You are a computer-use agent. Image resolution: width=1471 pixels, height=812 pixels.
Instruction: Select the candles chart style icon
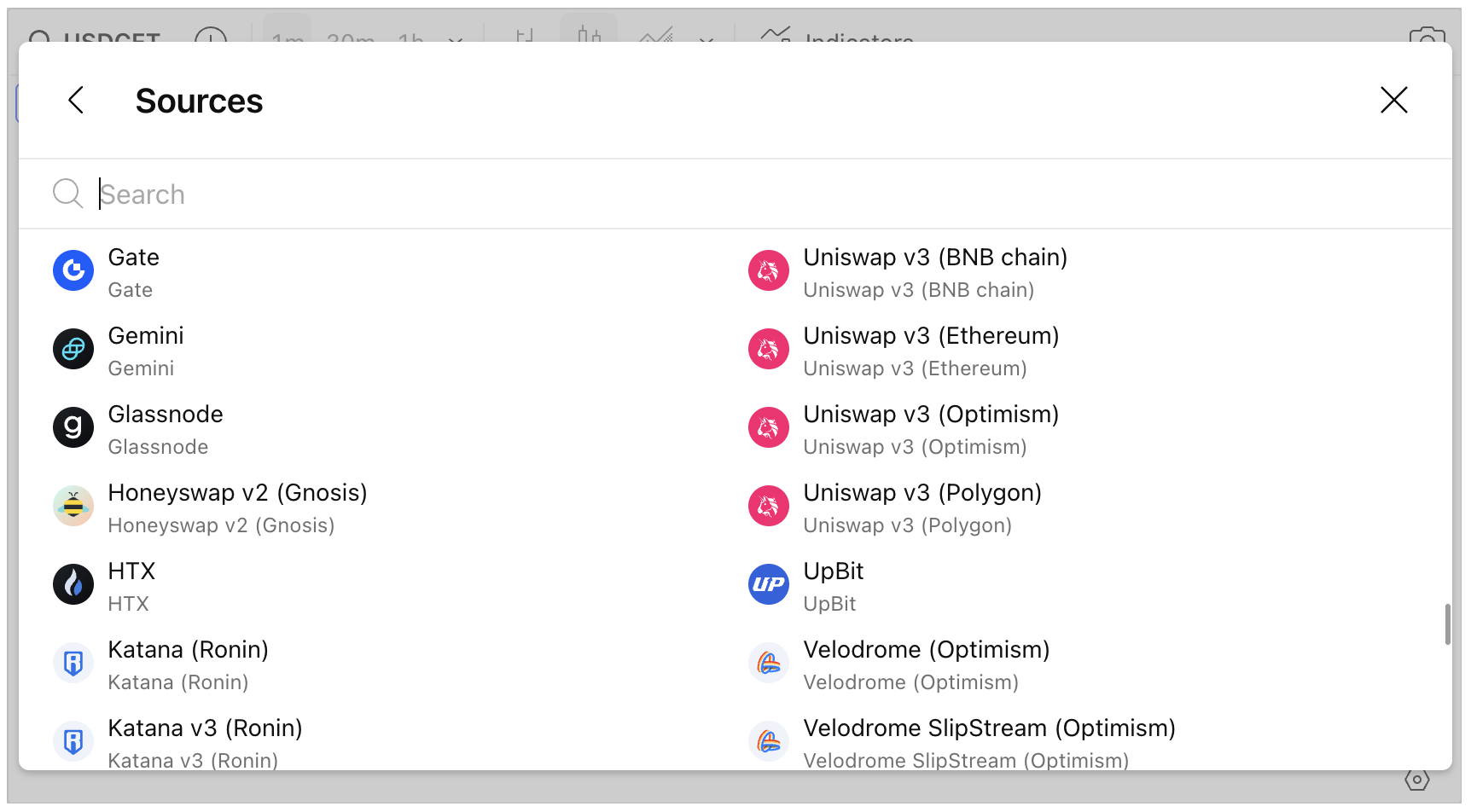point(589,32)
